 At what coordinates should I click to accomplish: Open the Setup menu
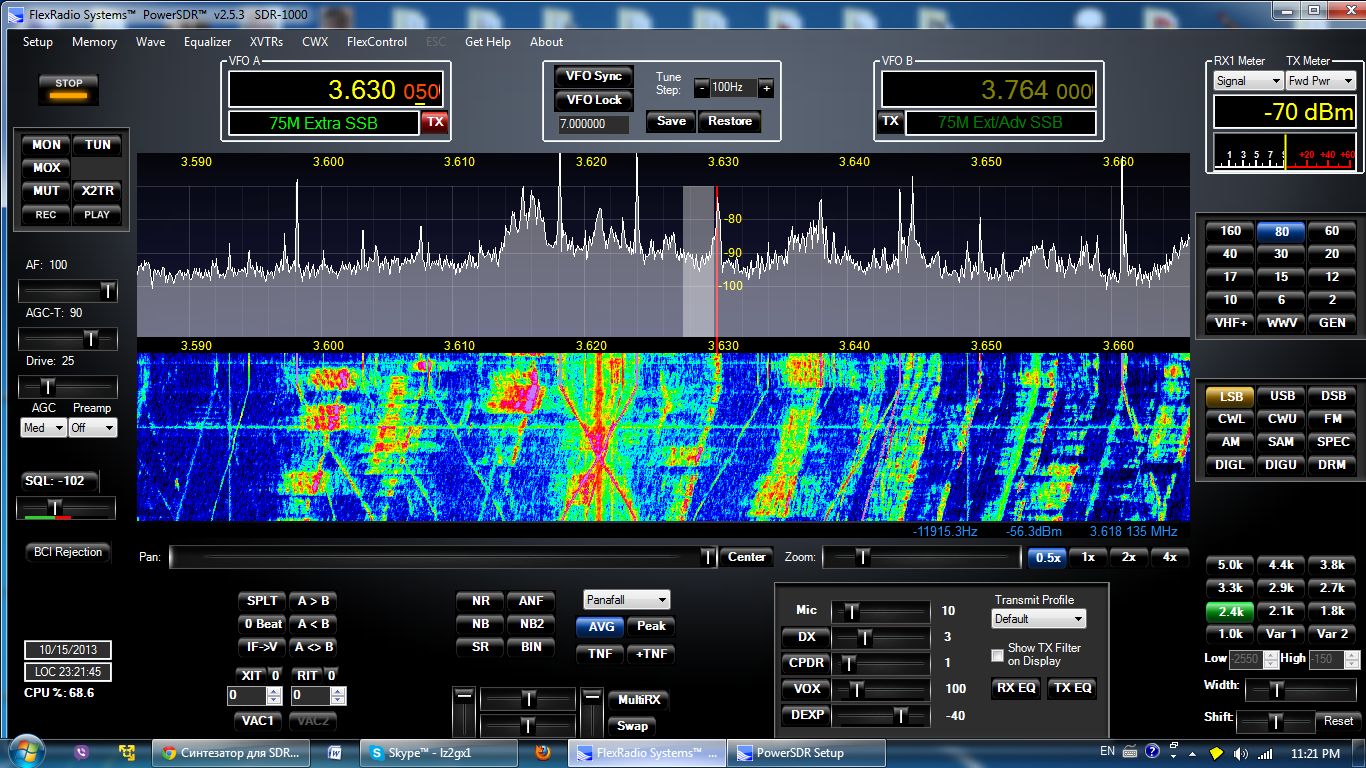coord(38,42)
